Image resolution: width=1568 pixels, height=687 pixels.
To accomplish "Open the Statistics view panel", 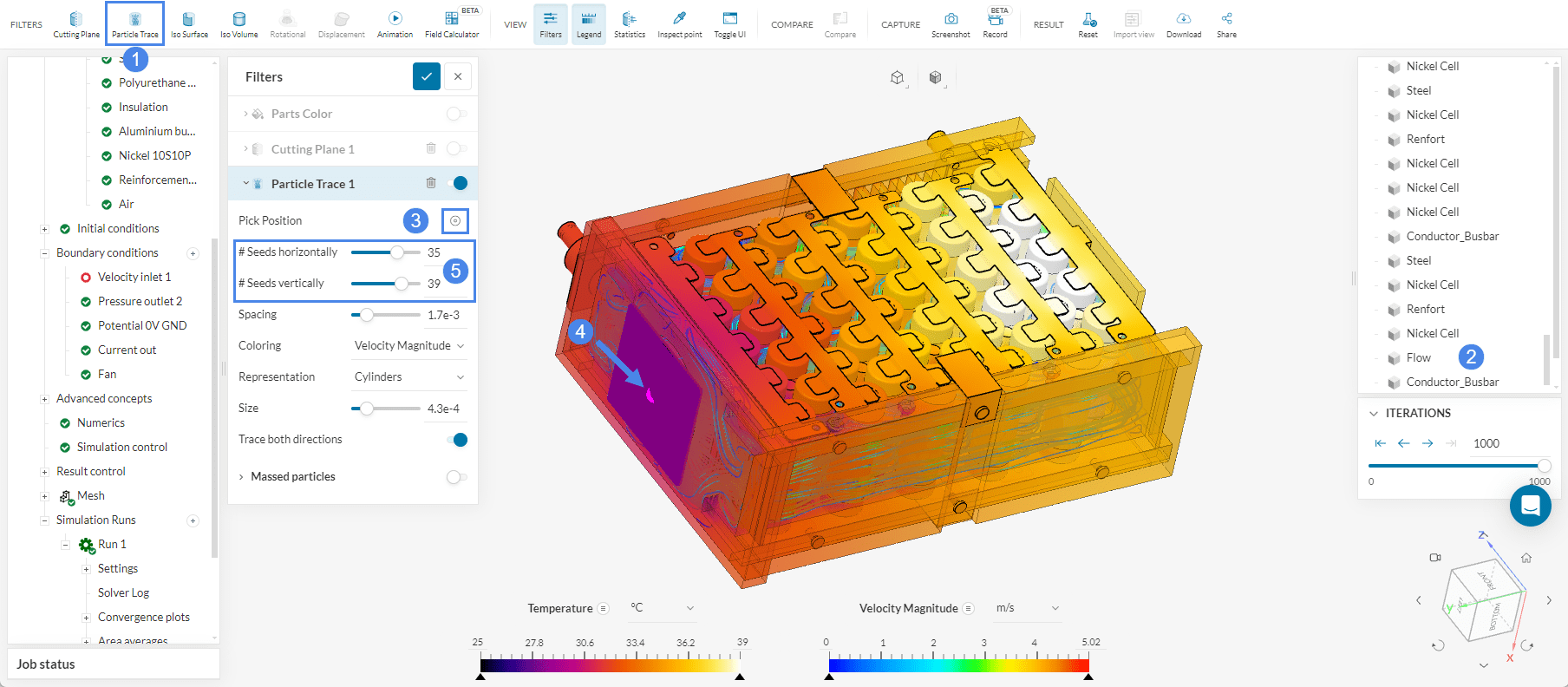I will click(629, 23).
